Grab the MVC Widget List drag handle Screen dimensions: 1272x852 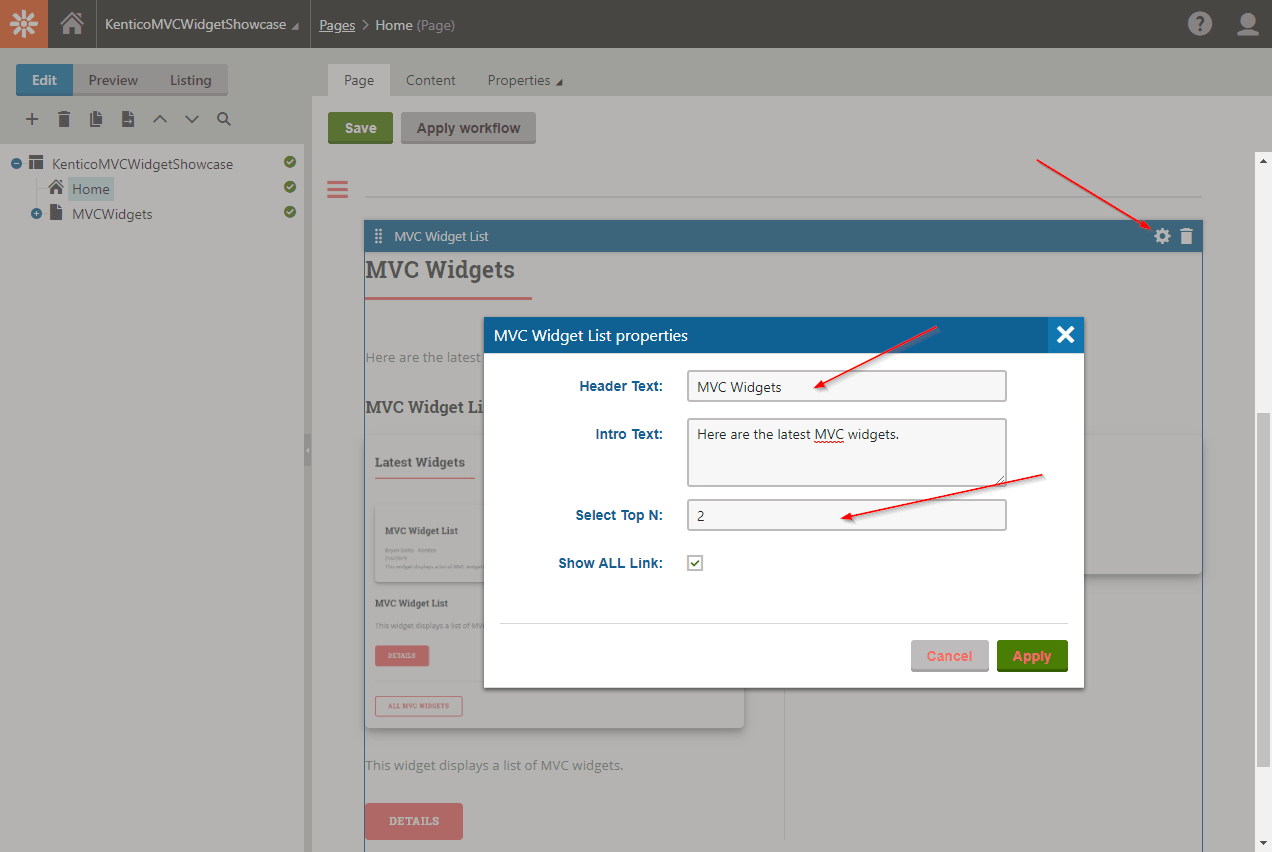[x=378, y=236]
